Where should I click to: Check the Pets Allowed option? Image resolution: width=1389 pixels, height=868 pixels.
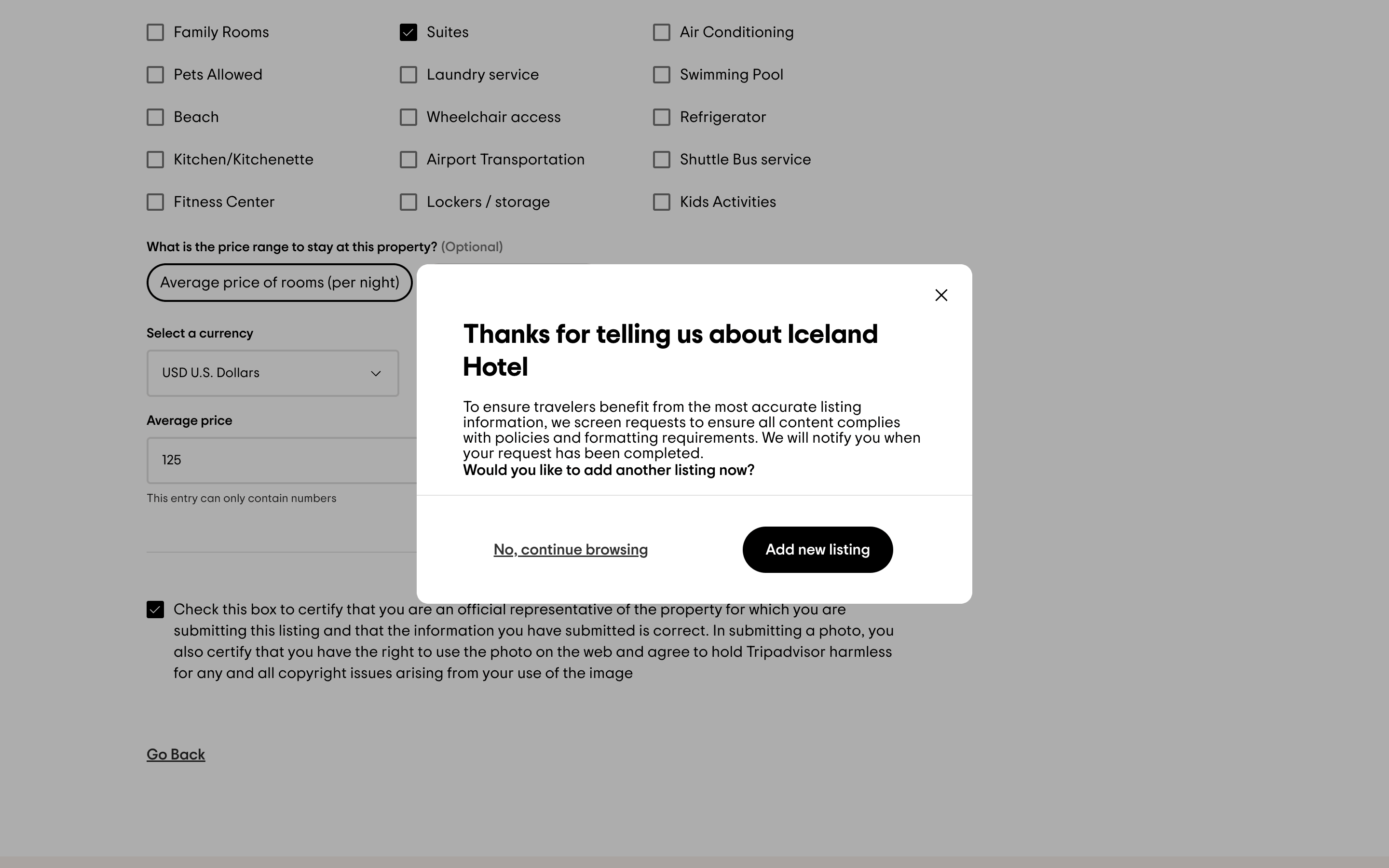[155, 75]
